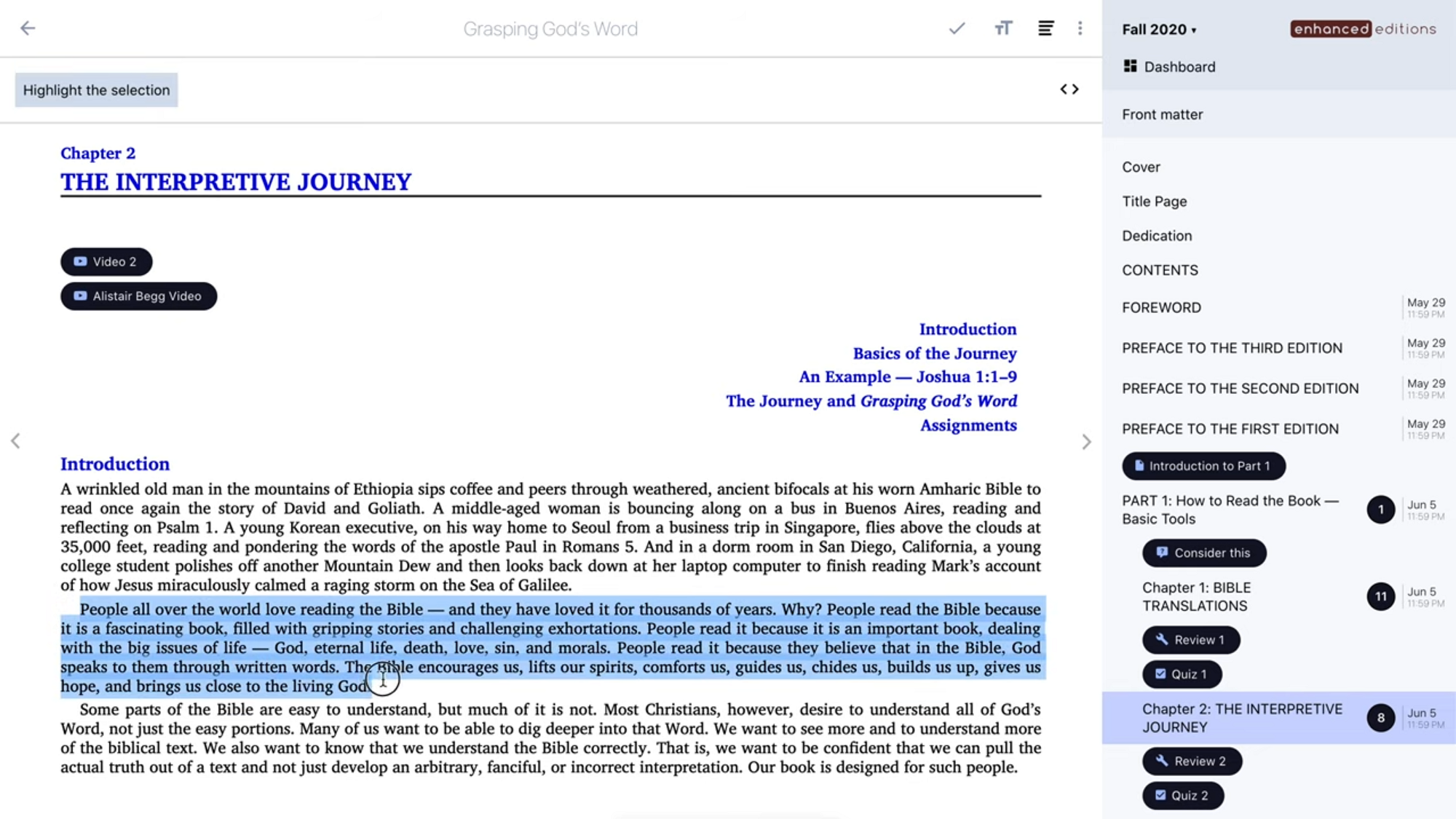Click the Front matter section header
1456x819 pixels.
pyautogui.click(x=1162, y=114)
